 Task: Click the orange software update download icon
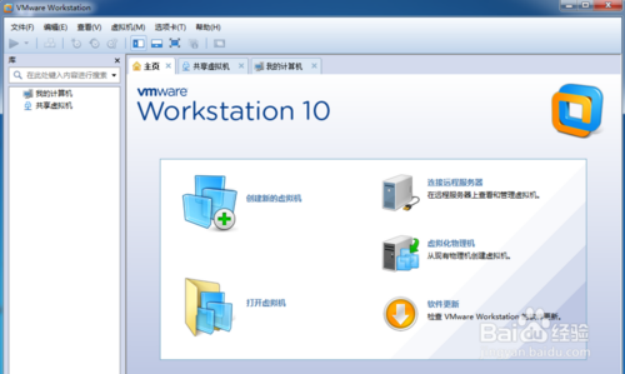click(x=400, y=313)
